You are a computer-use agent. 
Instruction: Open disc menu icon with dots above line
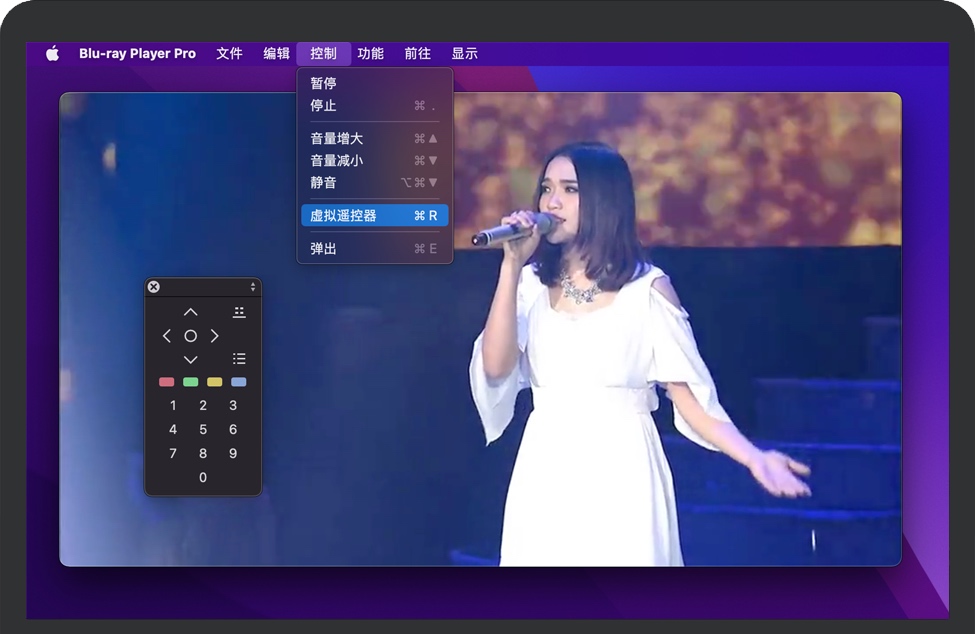[x=239, y=312]
